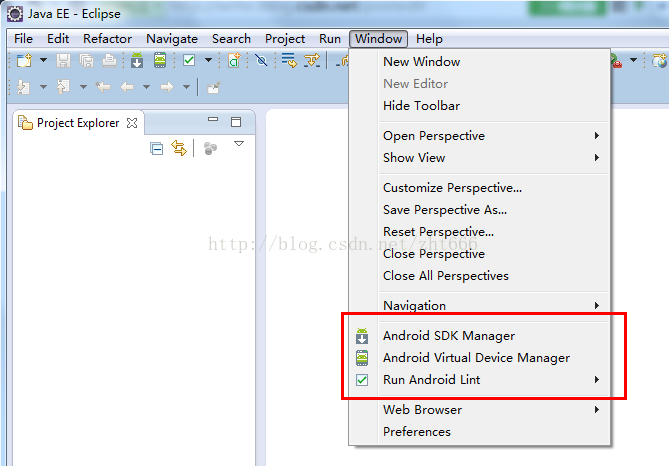Viewport: 669px width, 466px height.
Task: Click the Forward navigation arrow in the toolbar
Action: 167,87
